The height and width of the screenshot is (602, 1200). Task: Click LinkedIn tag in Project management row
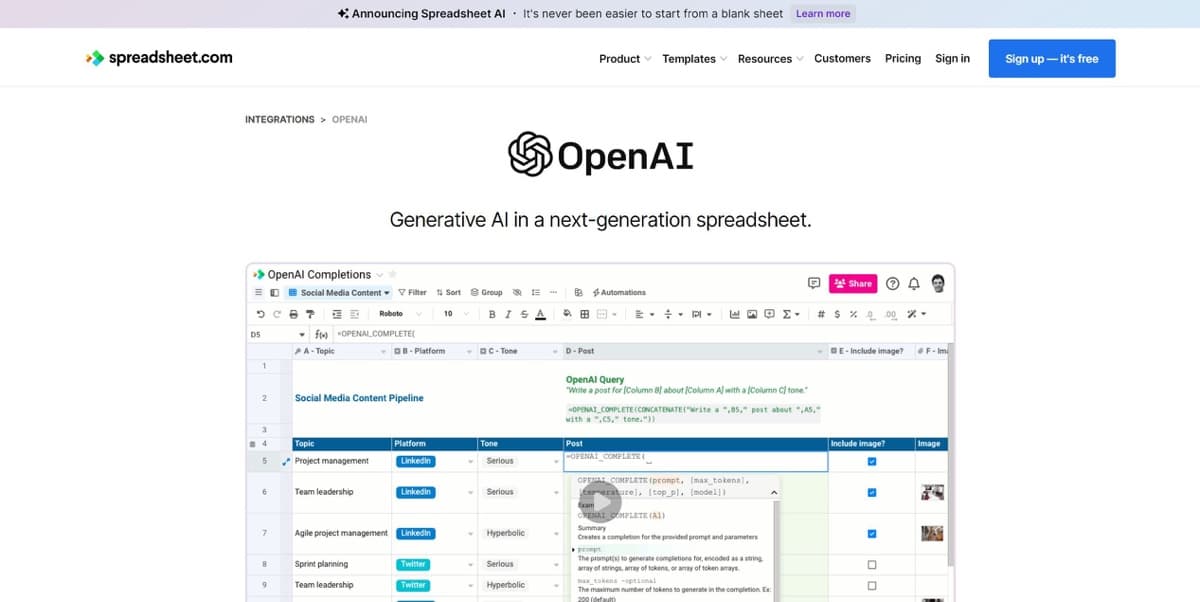(x=416, y=461)
